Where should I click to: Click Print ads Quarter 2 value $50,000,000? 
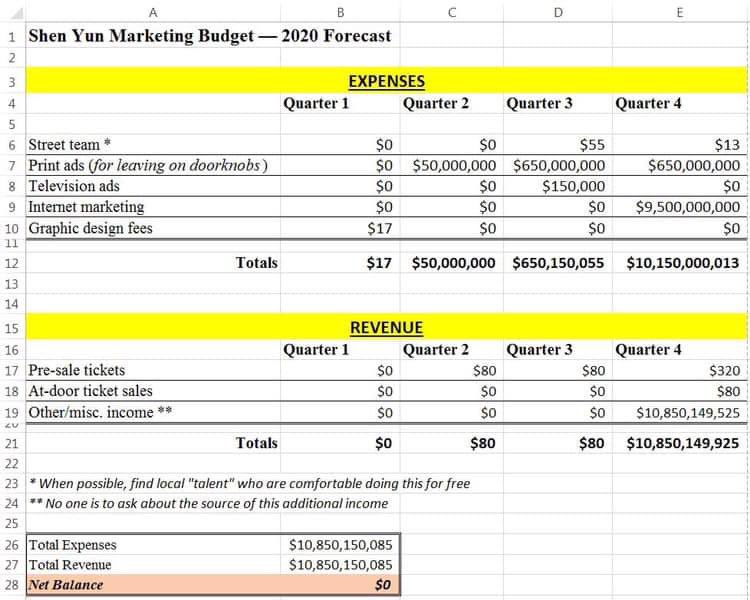454,166
